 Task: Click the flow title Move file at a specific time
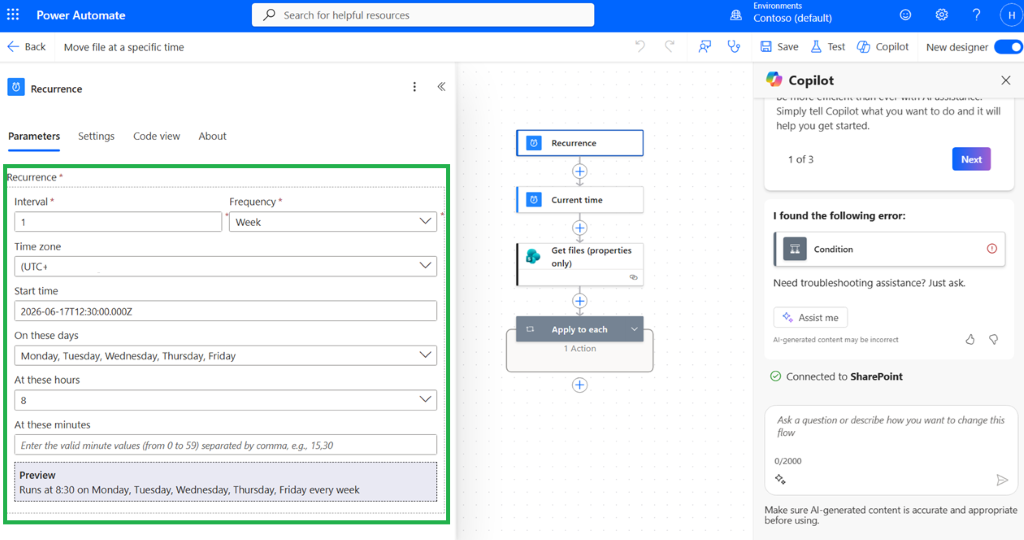point(124,47)
